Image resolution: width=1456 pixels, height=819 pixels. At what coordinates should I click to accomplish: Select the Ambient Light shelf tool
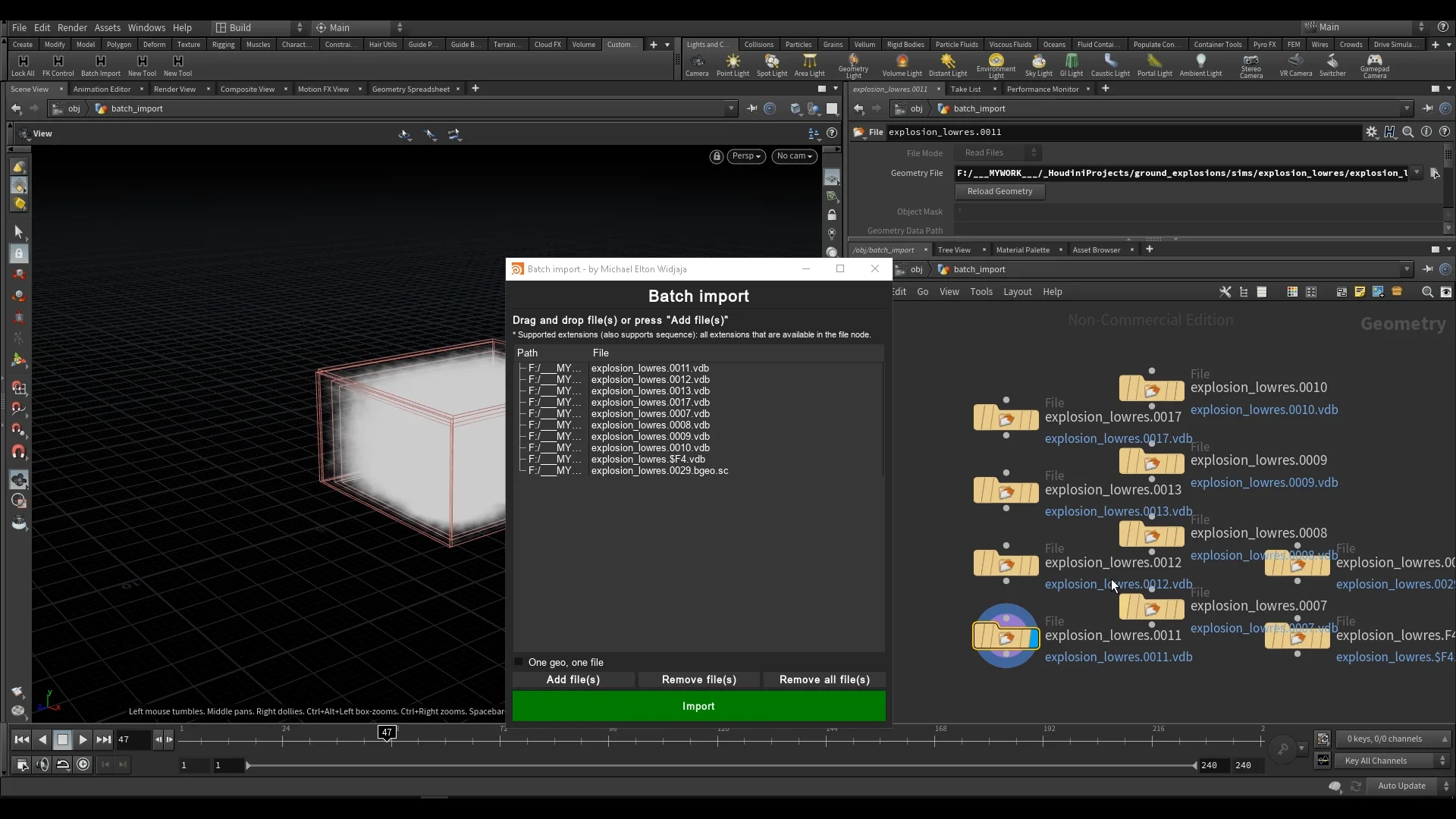click(1200, 65)
